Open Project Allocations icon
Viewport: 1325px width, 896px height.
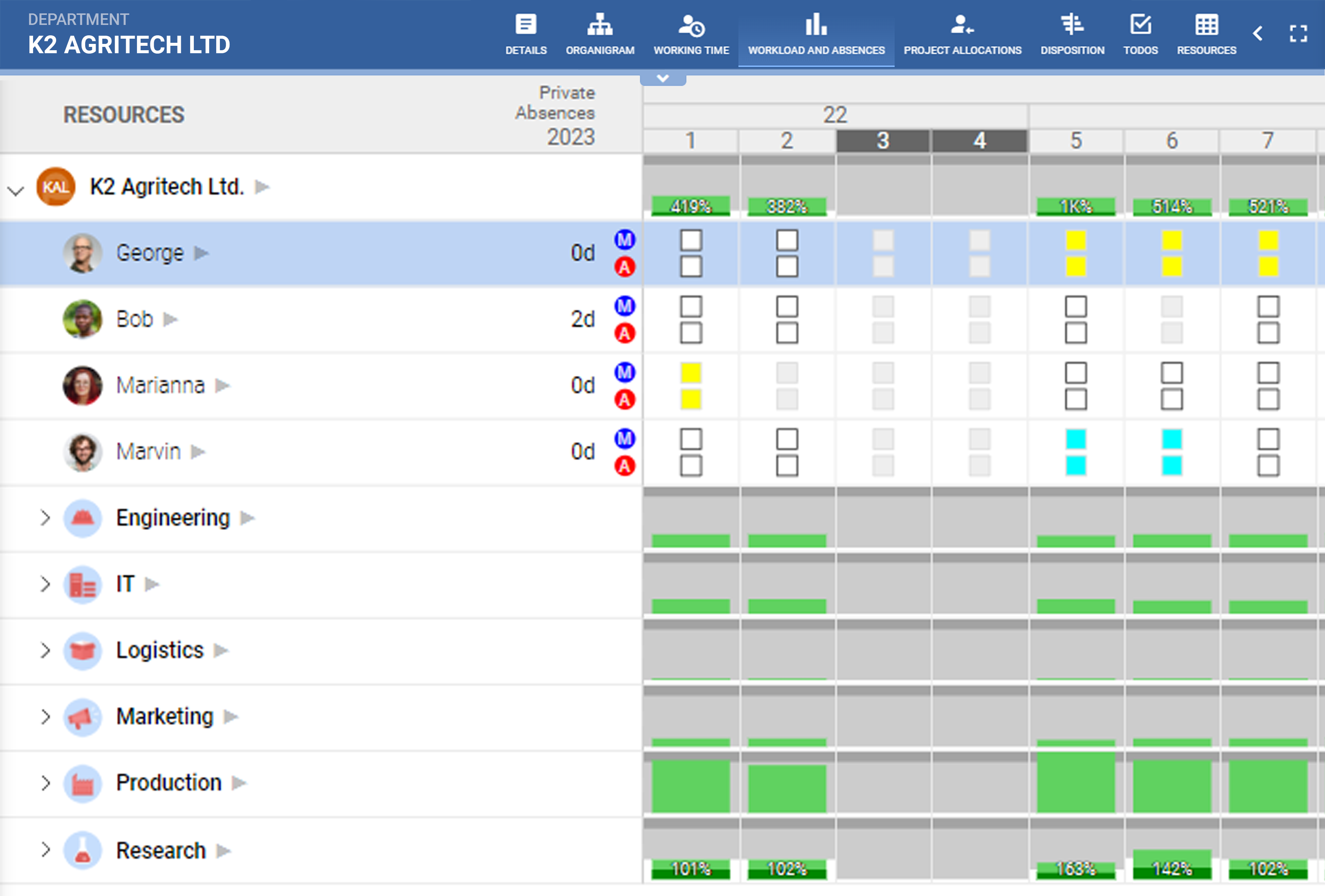click(x=962, y=25)
